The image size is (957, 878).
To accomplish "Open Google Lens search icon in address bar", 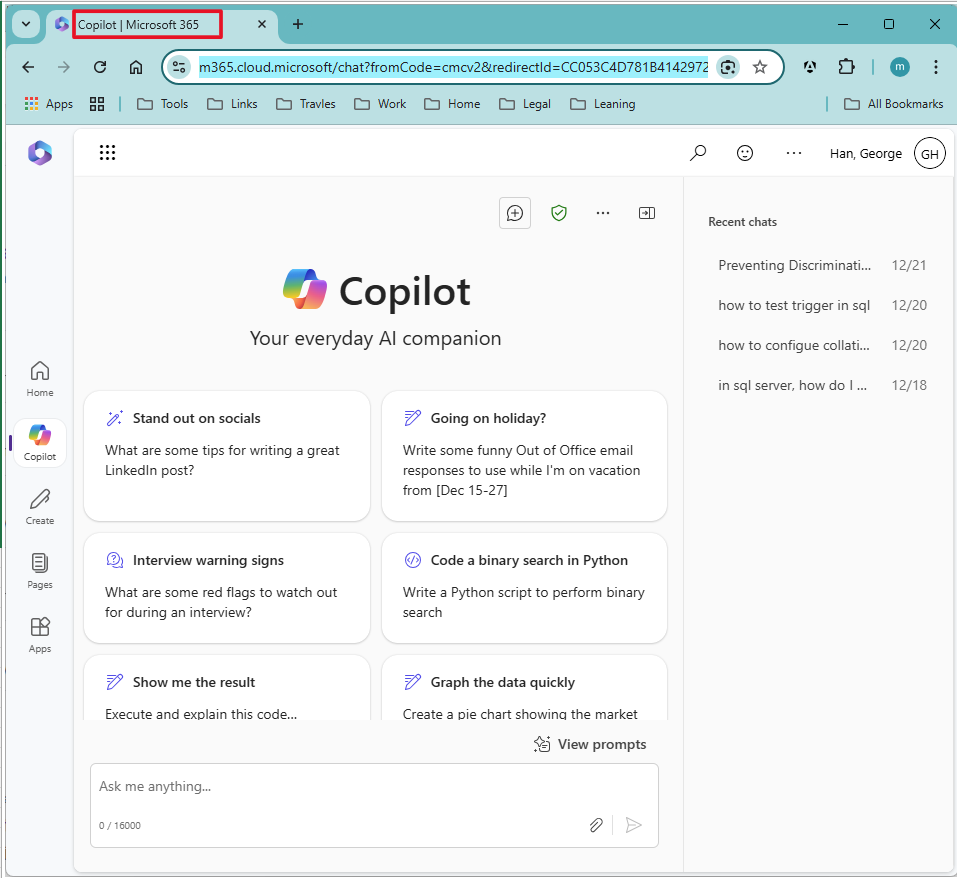I will point(728,67).
